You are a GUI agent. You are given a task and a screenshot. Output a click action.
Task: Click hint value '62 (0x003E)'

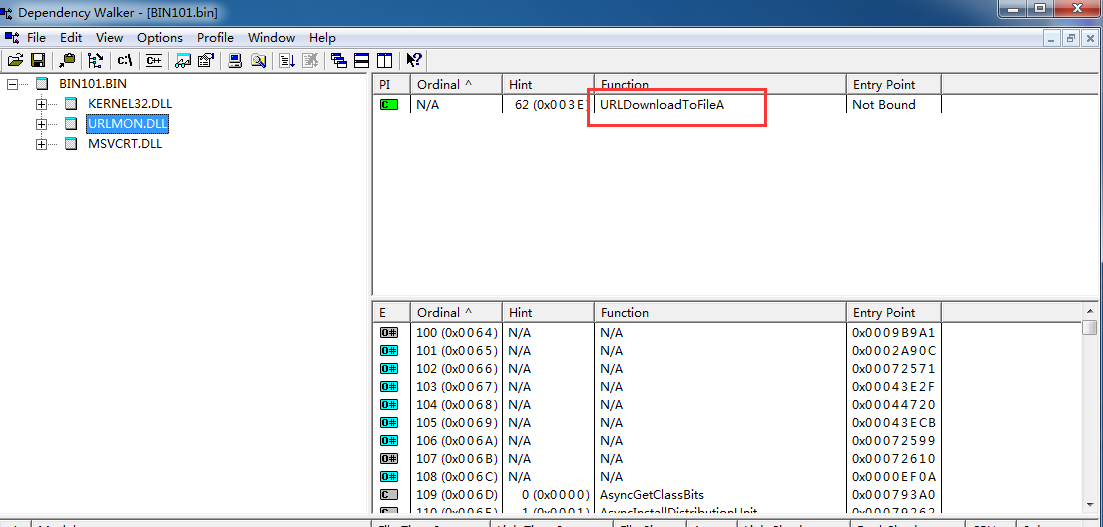[552, 105]
